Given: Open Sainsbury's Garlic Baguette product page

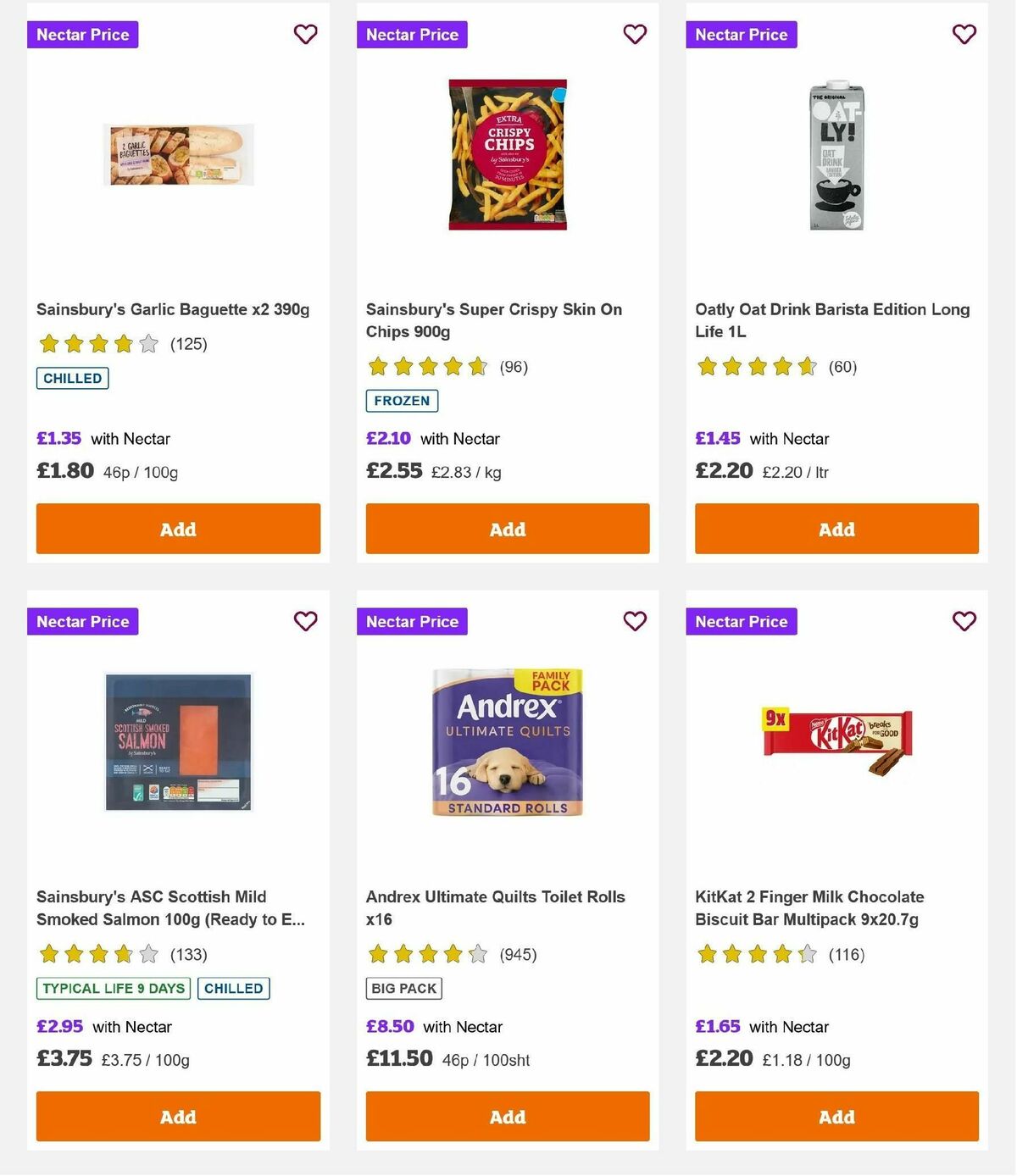Looking at the screenshot, I should point(173,309).
